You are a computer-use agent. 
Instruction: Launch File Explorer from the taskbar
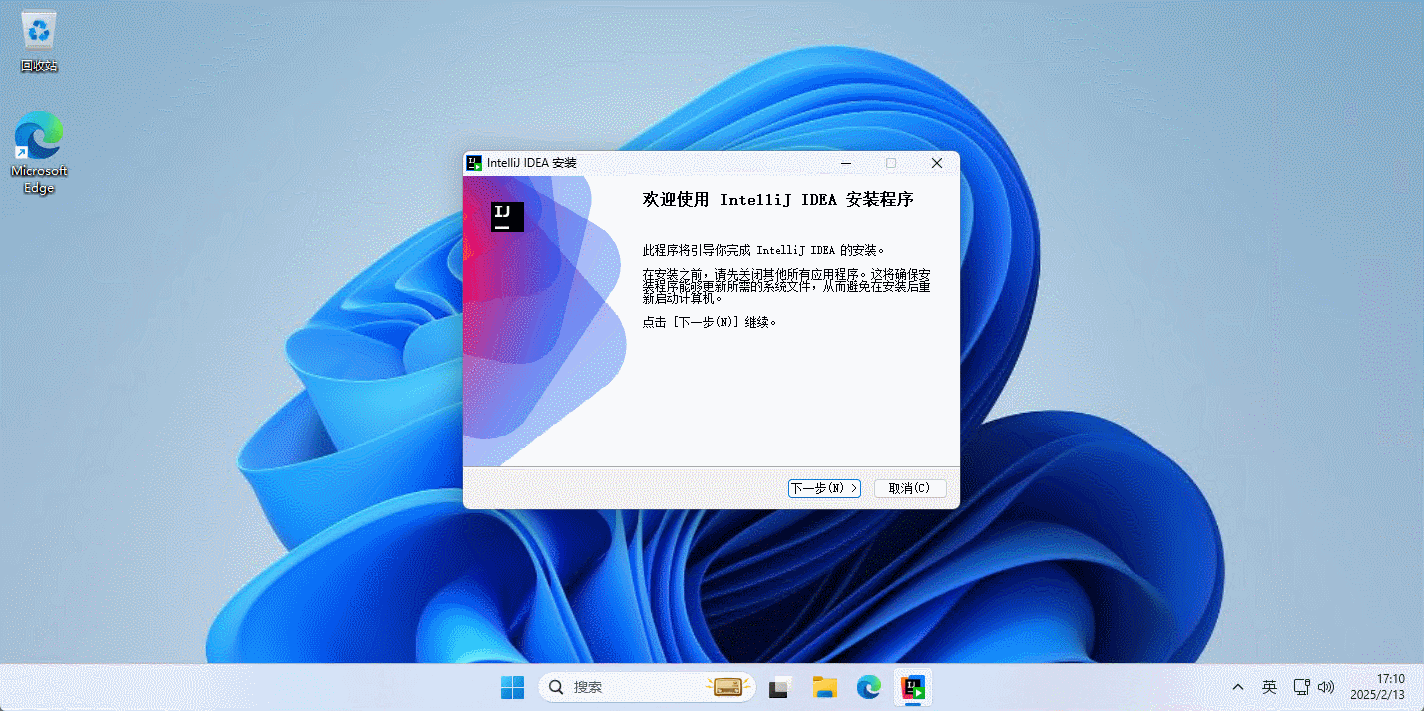point(824,687)
